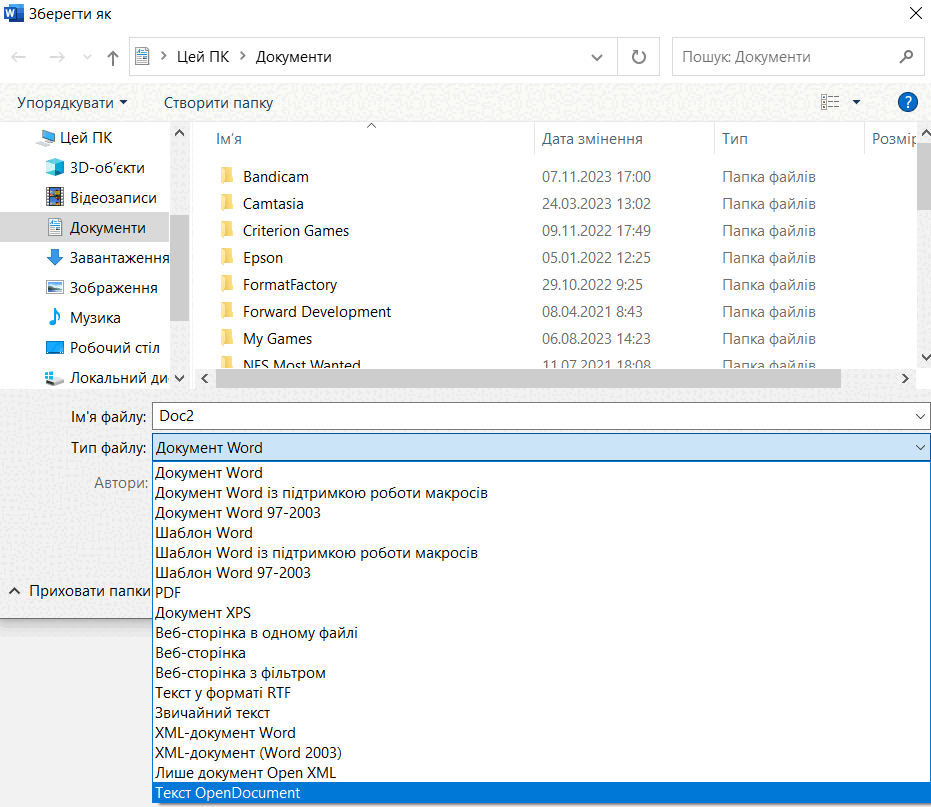Expand the file name history dropdown
Viewport: 931px width, 807px height.
click(x=920, y=416)
